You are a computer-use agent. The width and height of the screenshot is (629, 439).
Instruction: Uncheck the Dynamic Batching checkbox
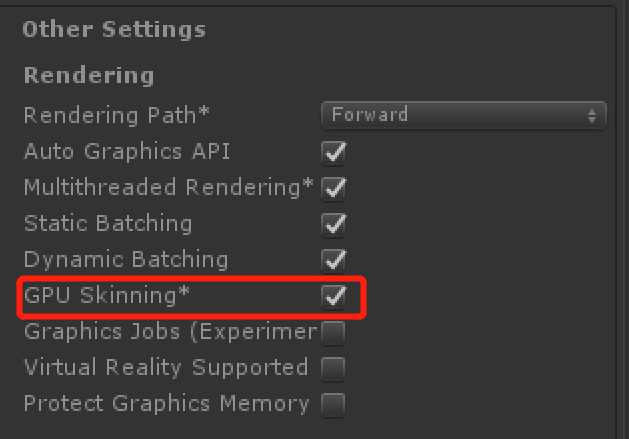[334, 260]
